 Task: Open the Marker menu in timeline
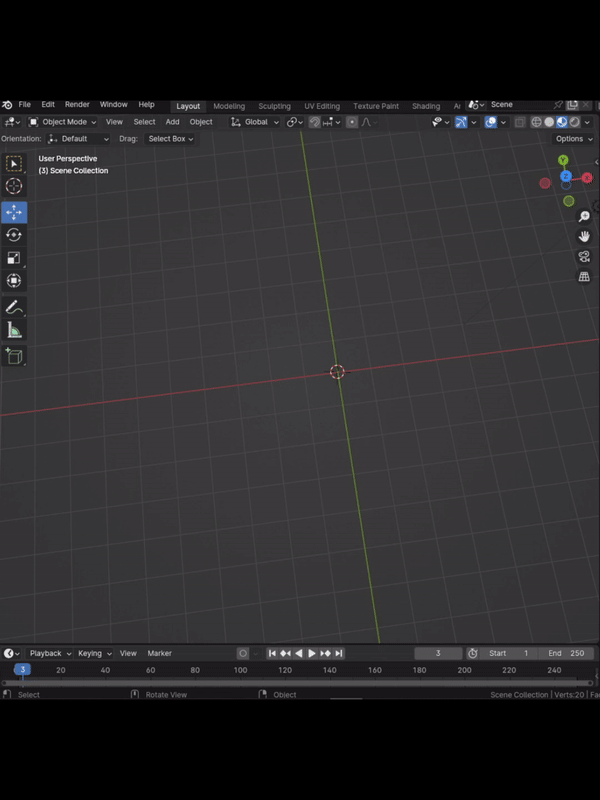click(x=159, y=653)
